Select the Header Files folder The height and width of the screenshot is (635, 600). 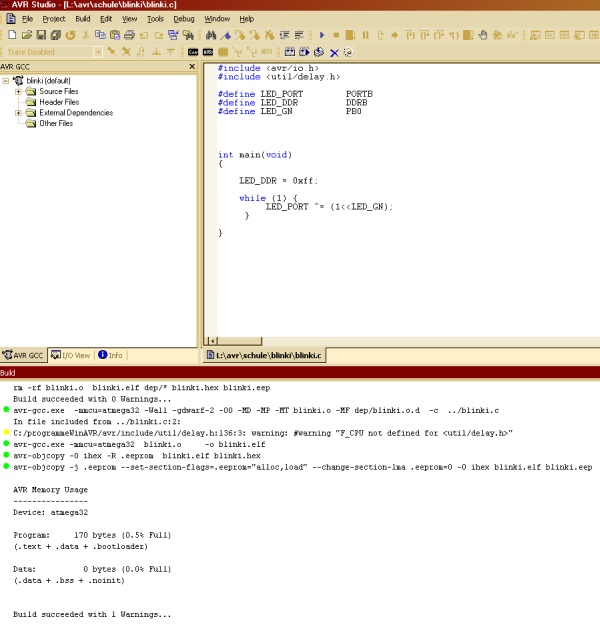pyautogui.click(x=59, y=102)
